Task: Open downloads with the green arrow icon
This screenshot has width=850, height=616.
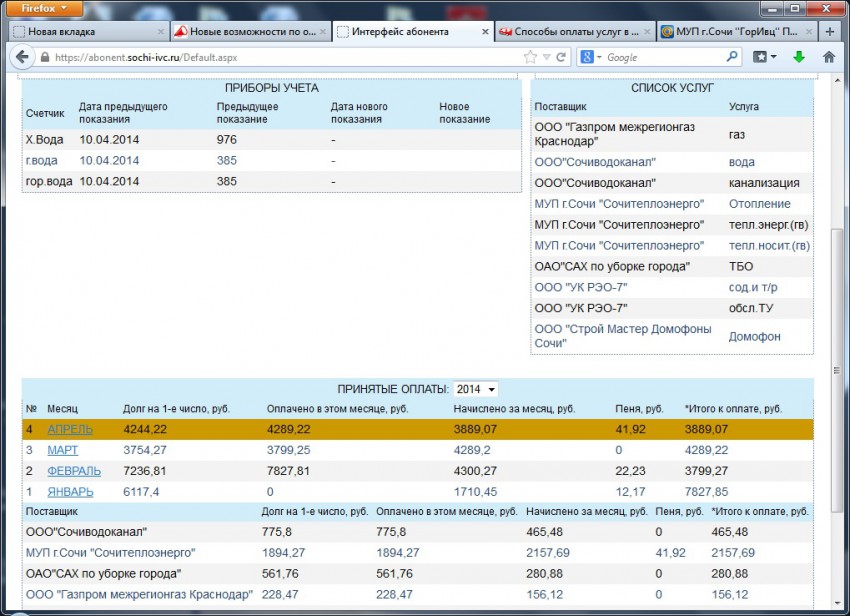Action: pos(799,57)
